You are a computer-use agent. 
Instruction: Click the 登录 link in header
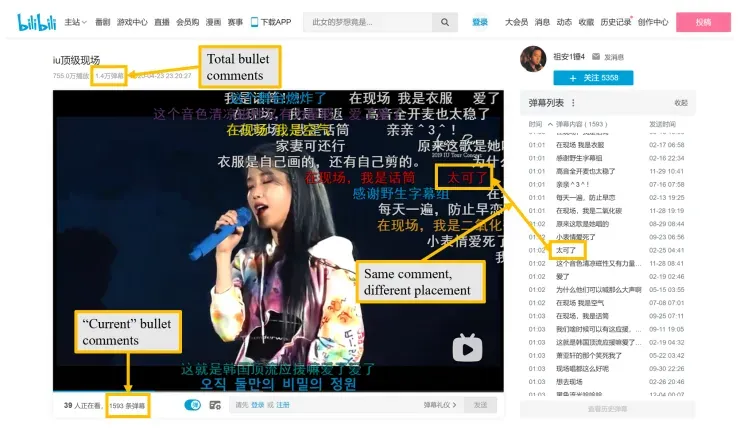(x=480, y=22)
